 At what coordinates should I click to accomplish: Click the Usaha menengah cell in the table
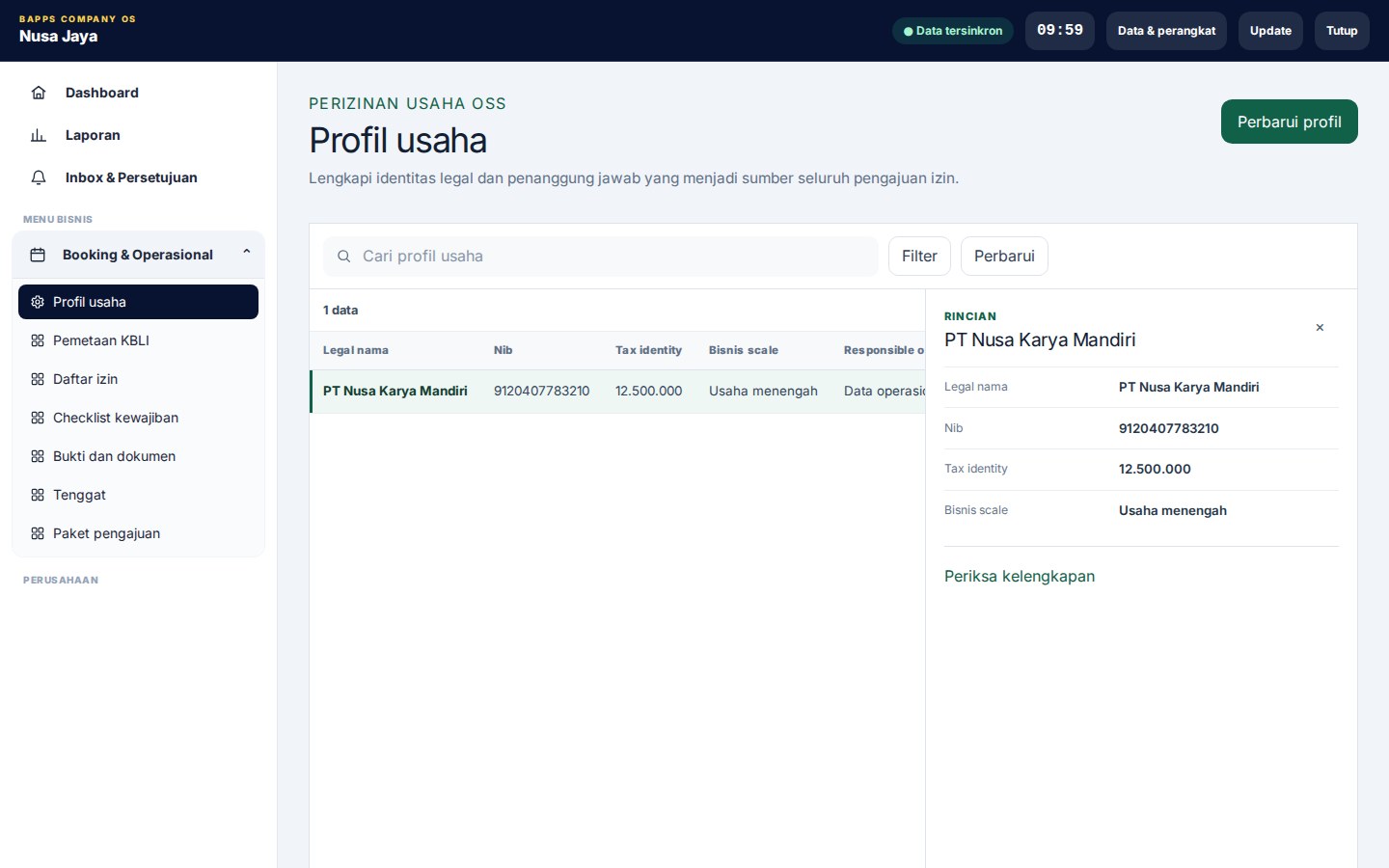click(x=763, y=392)
